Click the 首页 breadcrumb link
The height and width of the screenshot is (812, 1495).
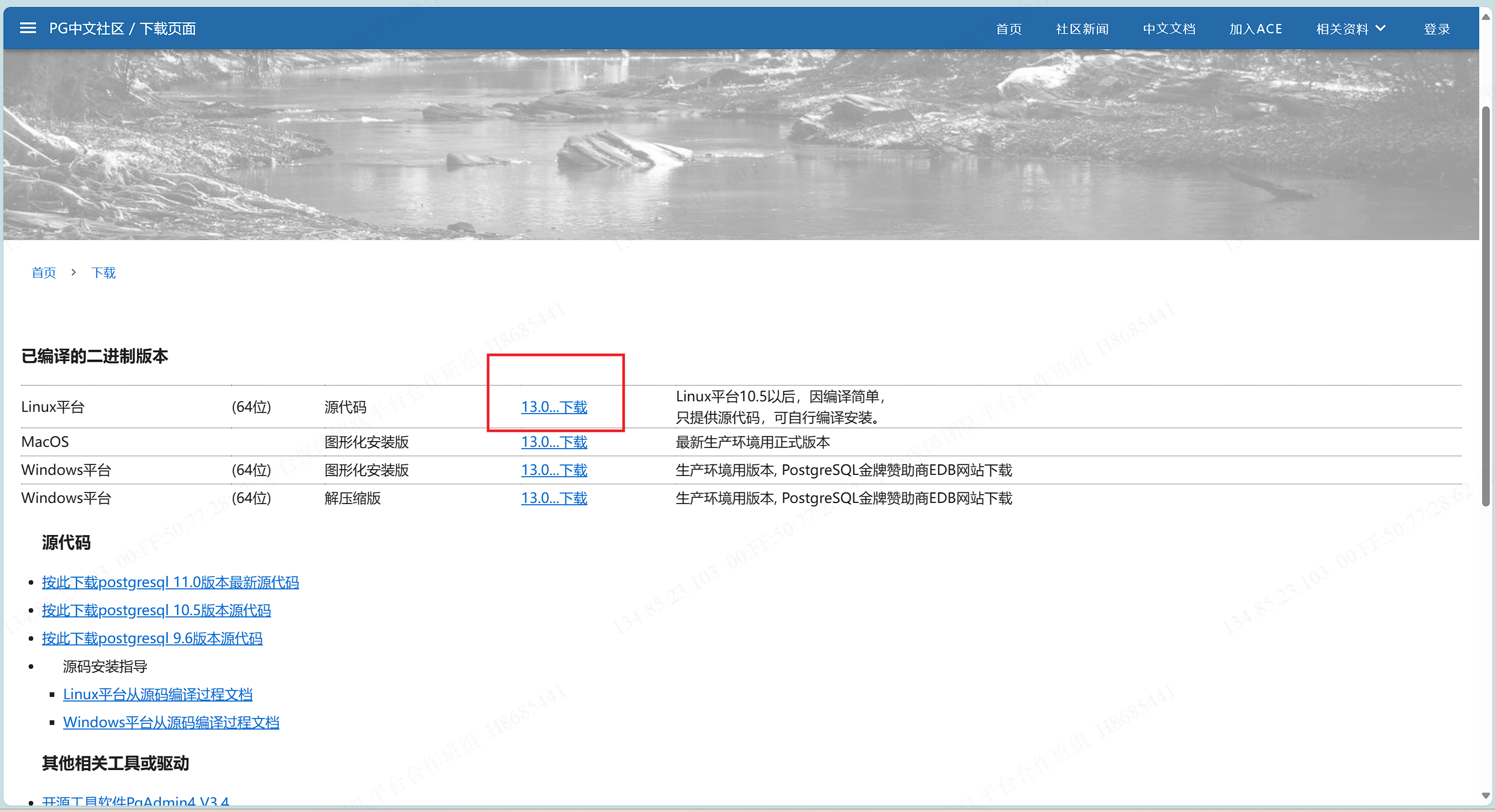pyautogui.click(x=44, y=273)
